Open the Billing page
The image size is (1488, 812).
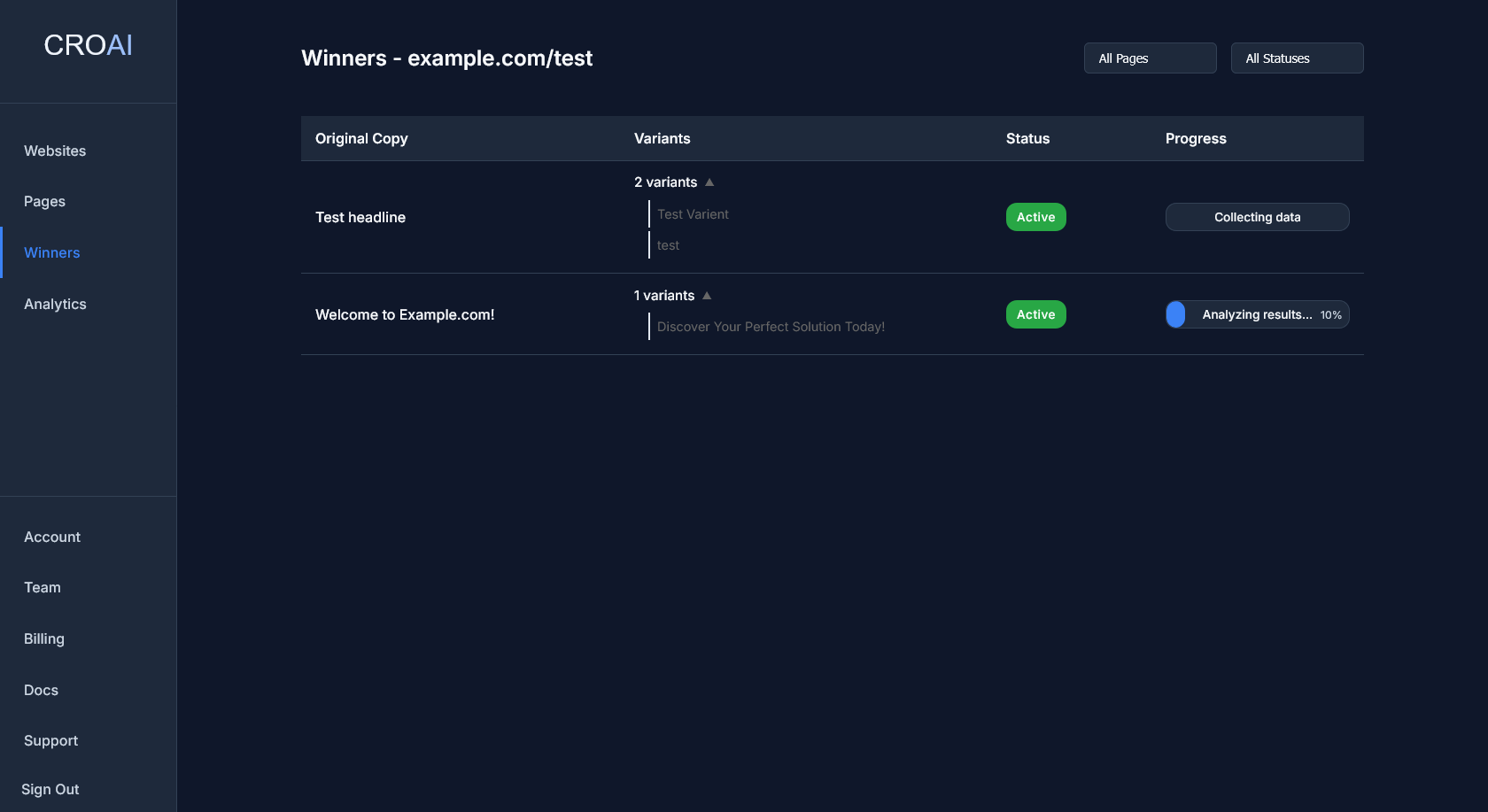[43, 638]
